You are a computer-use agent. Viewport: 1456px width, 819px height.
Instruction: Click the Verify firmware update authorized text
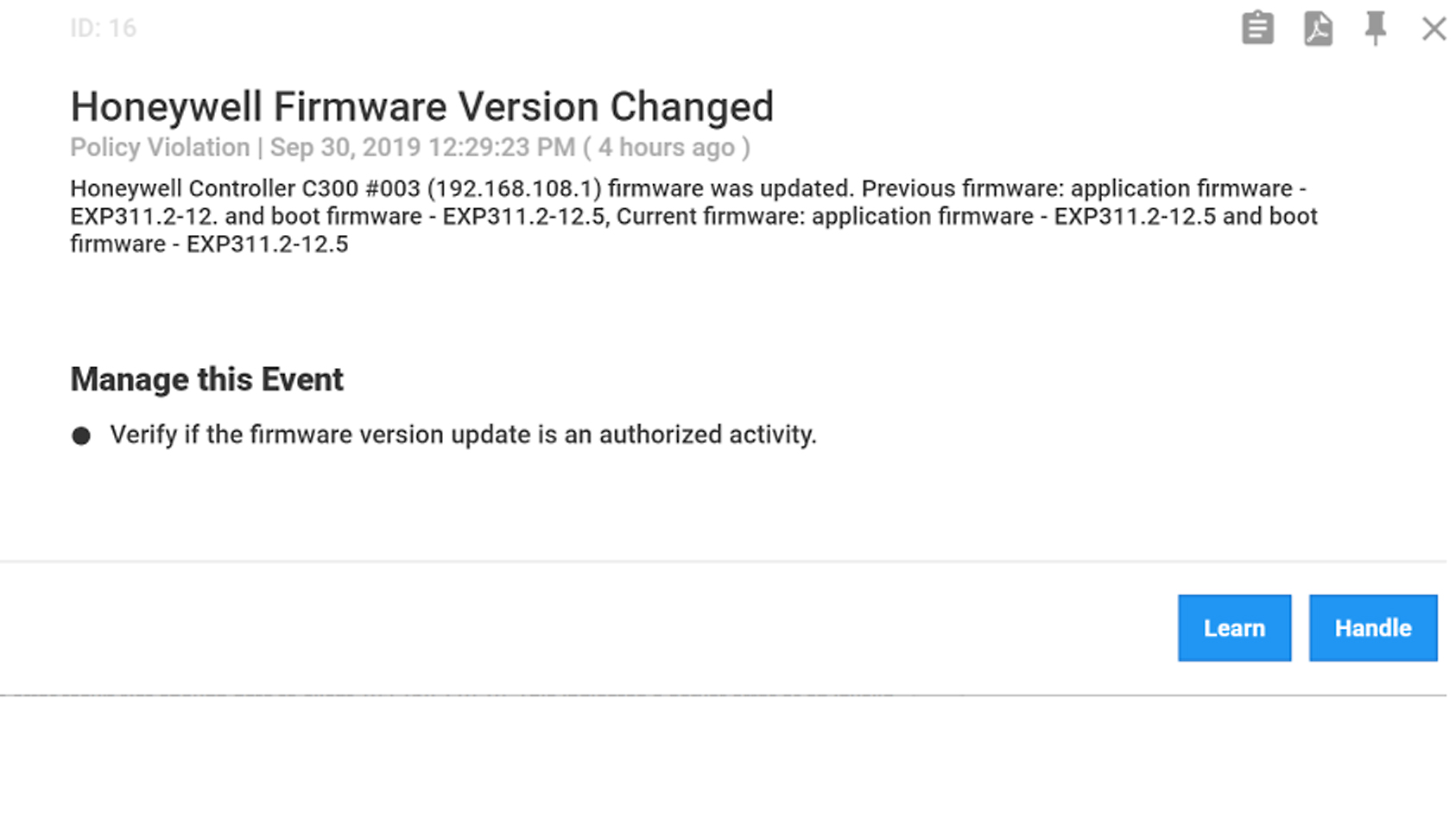tap(463, 435)
